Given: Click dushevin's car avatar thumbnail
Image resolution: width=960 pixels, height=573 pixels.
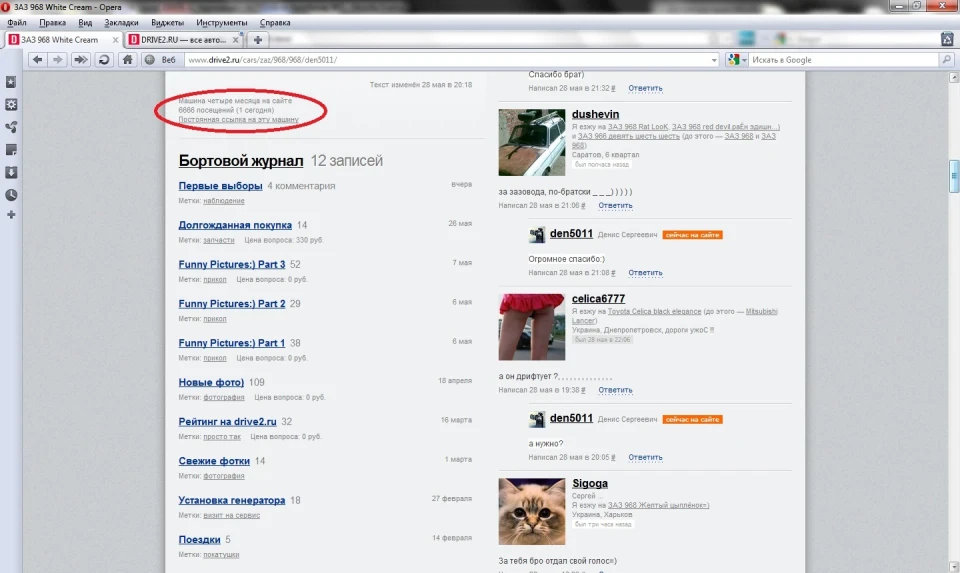Looking at the screenshot, I should pyautogui.click(x=531, y=143).
